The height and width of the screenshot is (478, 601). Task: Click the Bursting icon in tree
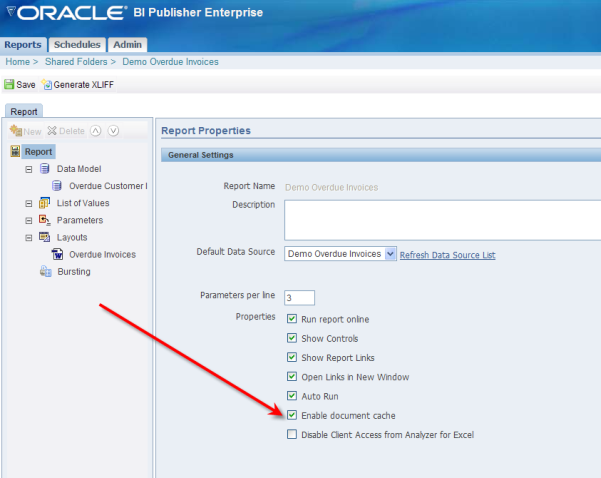pos(46,271)
